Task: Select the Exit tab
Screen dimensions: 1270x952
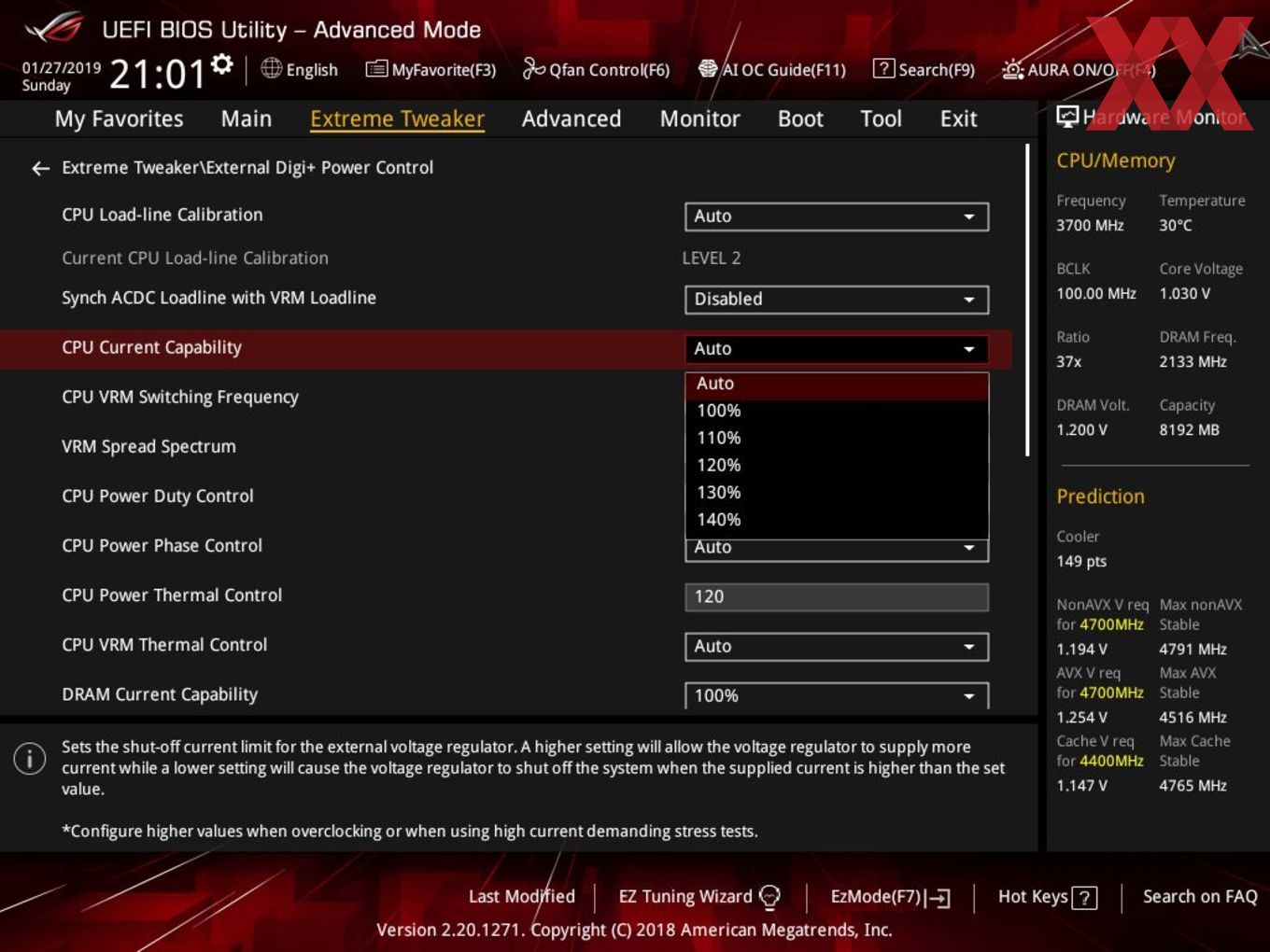Action: click(958, 119)
